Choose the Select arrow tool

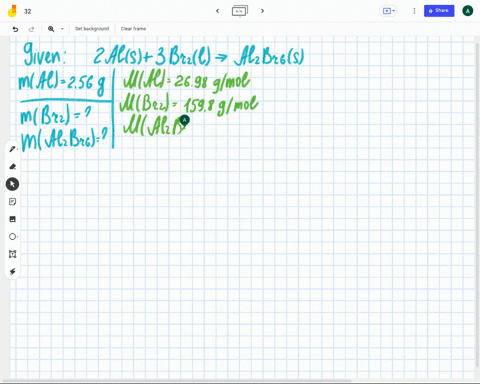pos(12,184)
